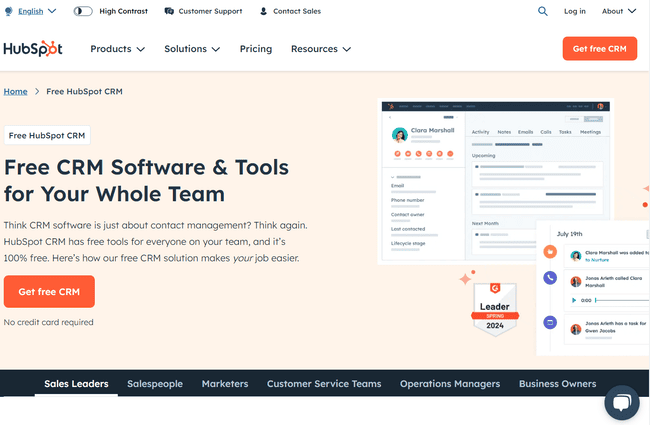Click Get free CRM button in header

tap(599, 49)
